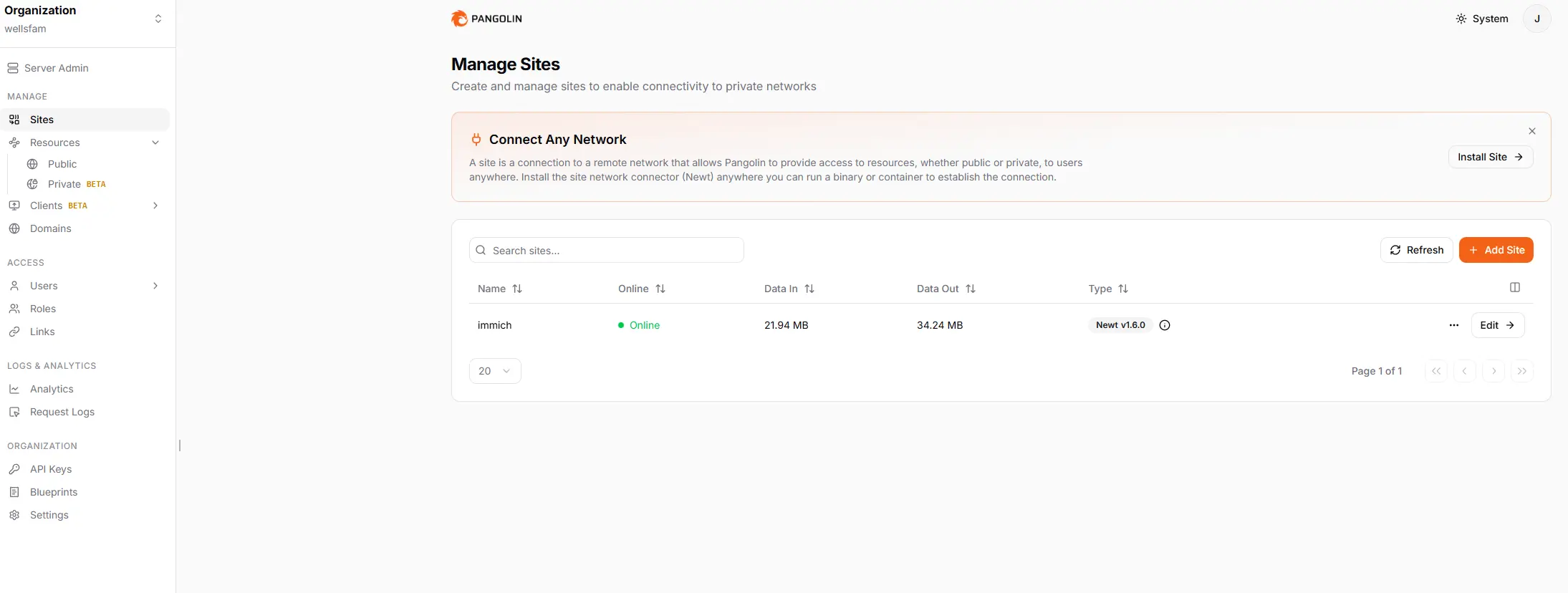Open Private resources
Image resolution: width=1568 pixels, height=593 pixels.
64,184
